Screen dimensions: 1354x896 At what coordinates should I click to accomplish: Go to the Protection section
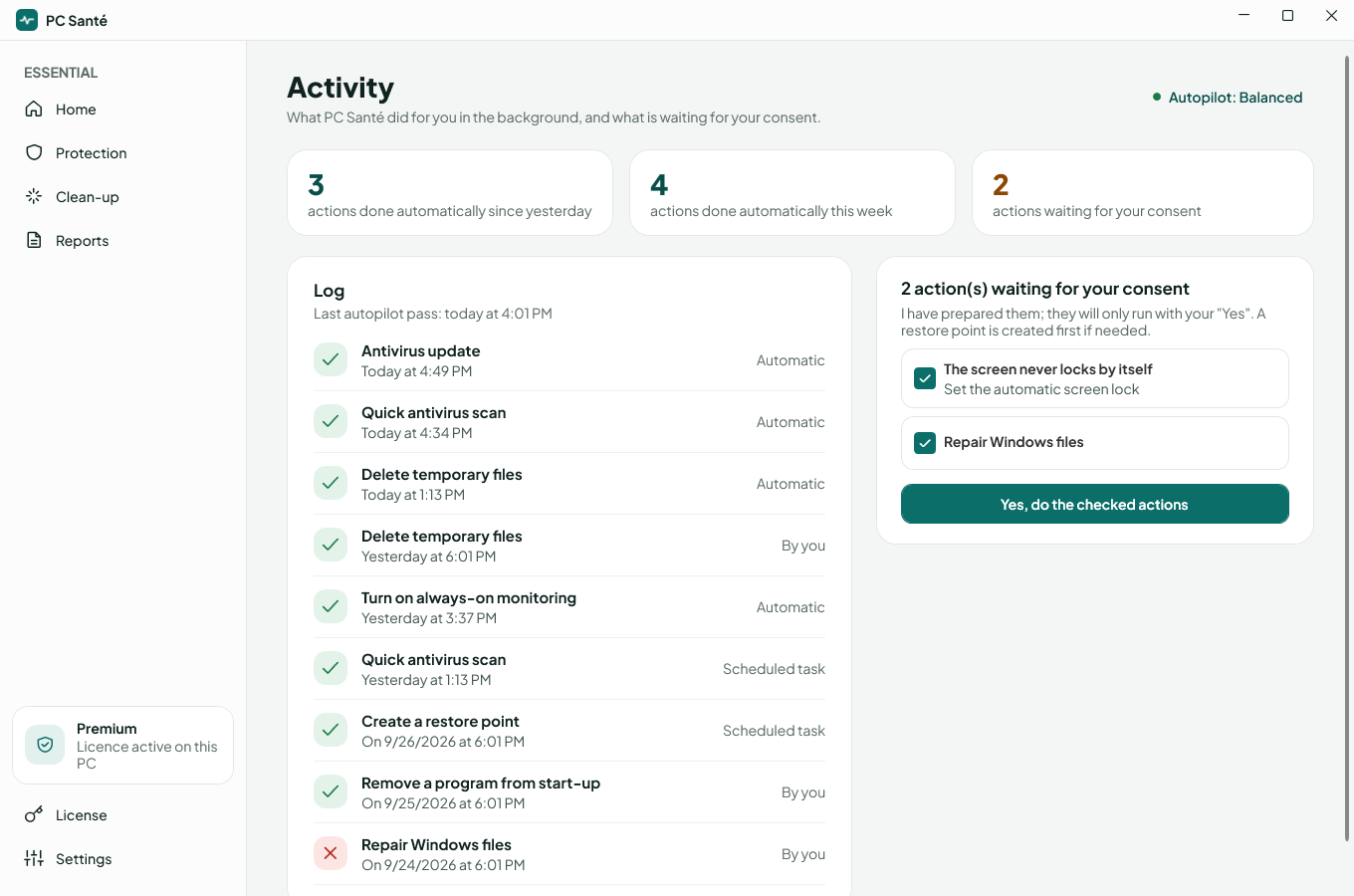(x=123, y=152)
